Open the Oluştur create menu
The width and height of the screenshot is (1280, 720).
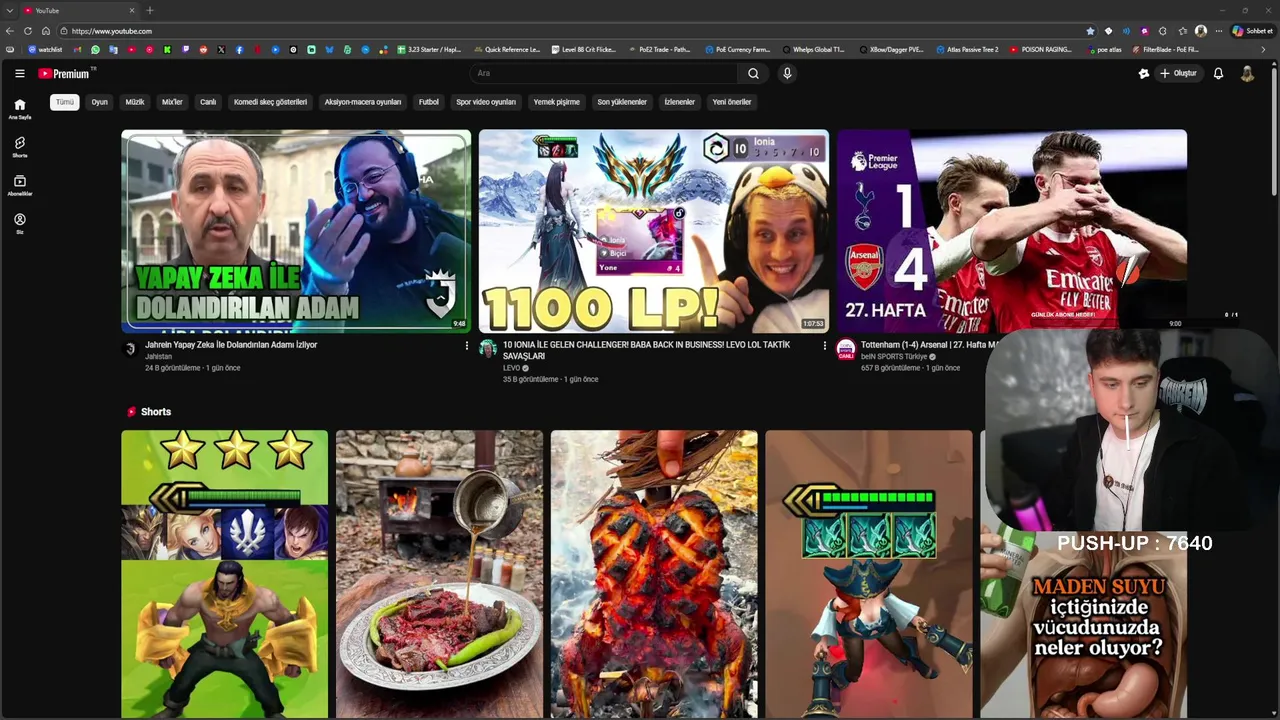1178,73
